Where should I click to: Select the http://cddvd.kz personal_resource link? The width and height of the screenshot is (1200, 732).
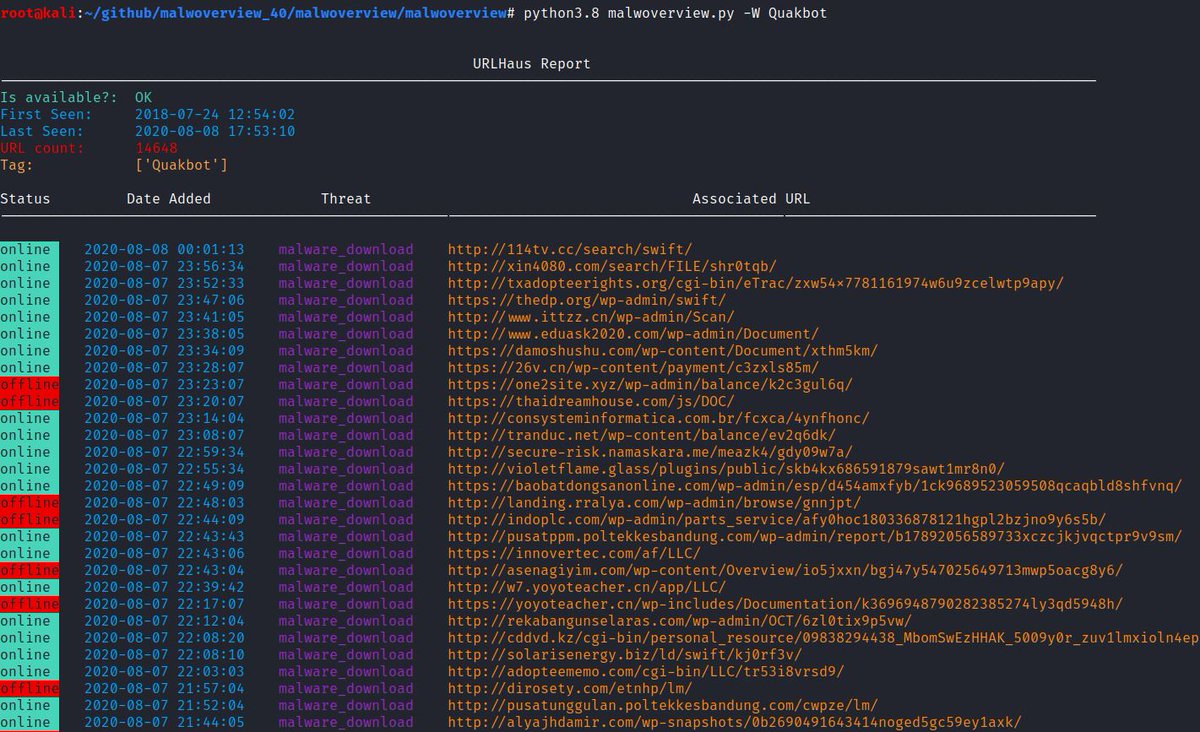point(700,638)
